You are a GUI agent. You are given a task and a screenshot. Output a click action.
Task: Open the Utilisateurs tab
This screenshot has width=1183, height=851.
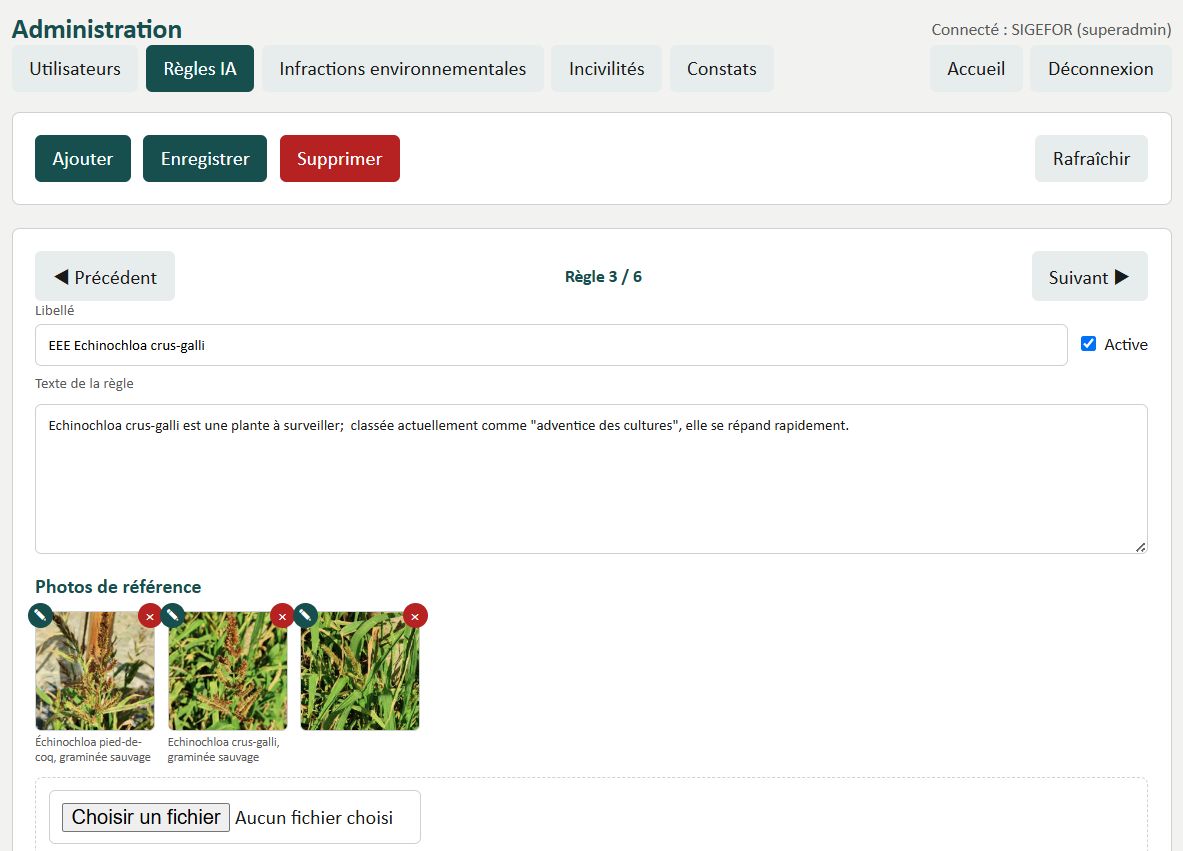[x=75, y=69]
